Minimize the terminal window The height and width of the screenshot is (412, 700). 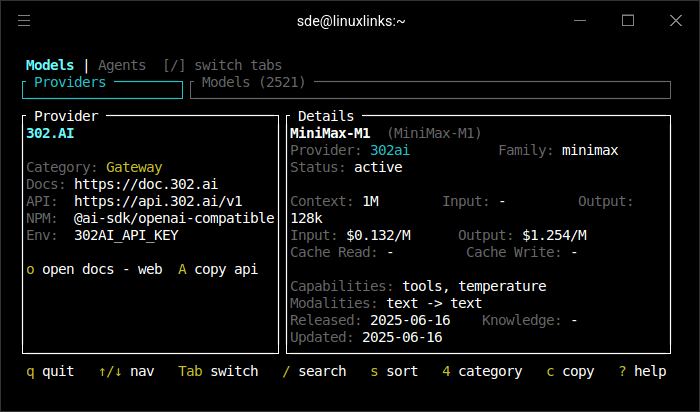pyautogui.click(x=582, y=20)
